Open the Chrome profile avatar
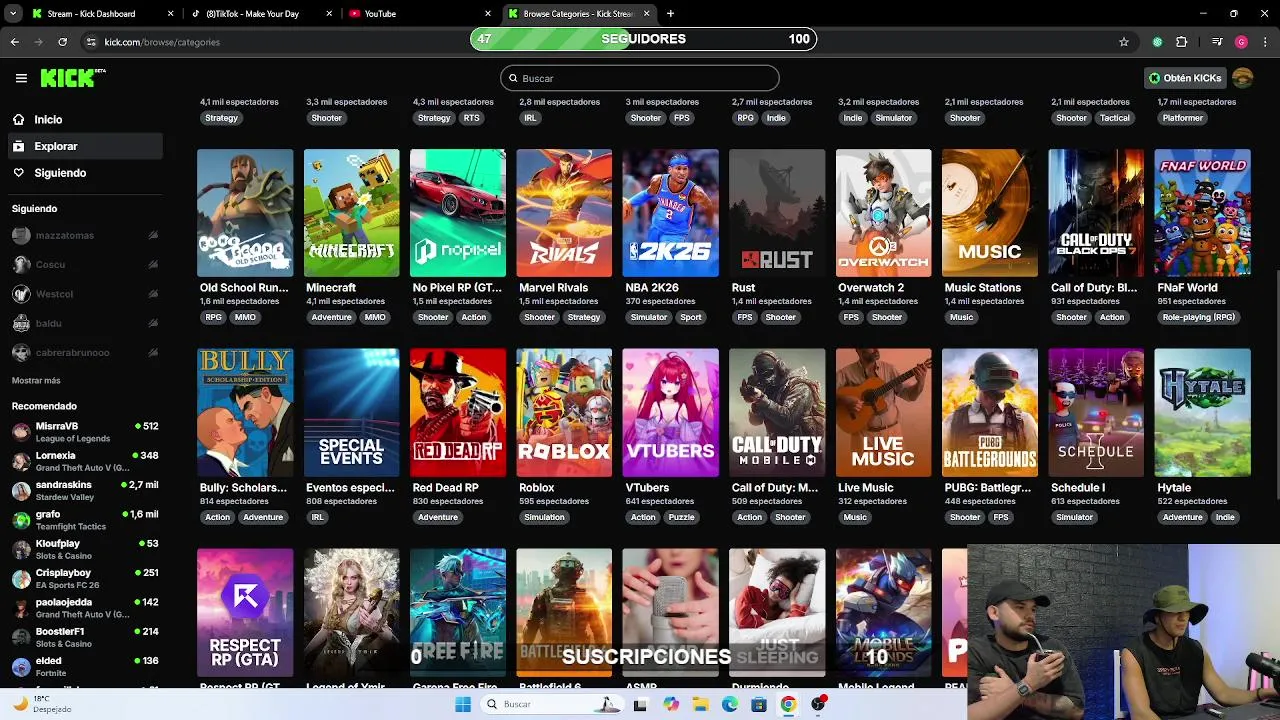This screenshot has height=720, width=1280. (x=1241, y=42)
